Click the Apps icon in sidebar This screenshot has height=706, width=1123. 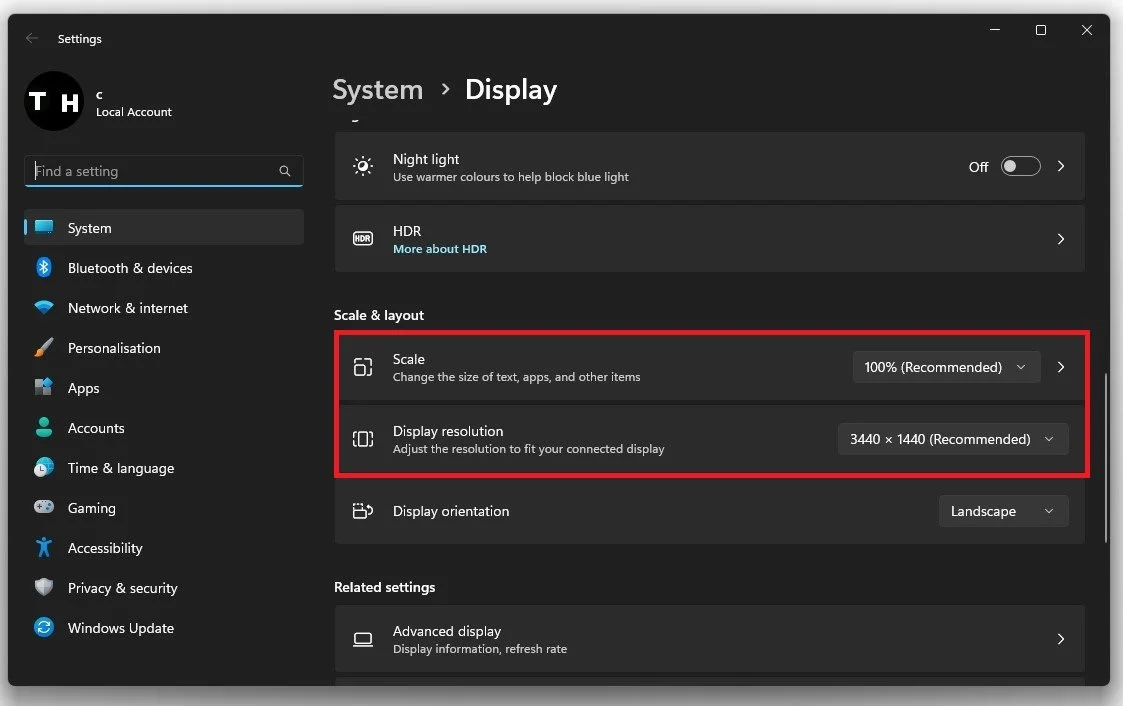44,387
